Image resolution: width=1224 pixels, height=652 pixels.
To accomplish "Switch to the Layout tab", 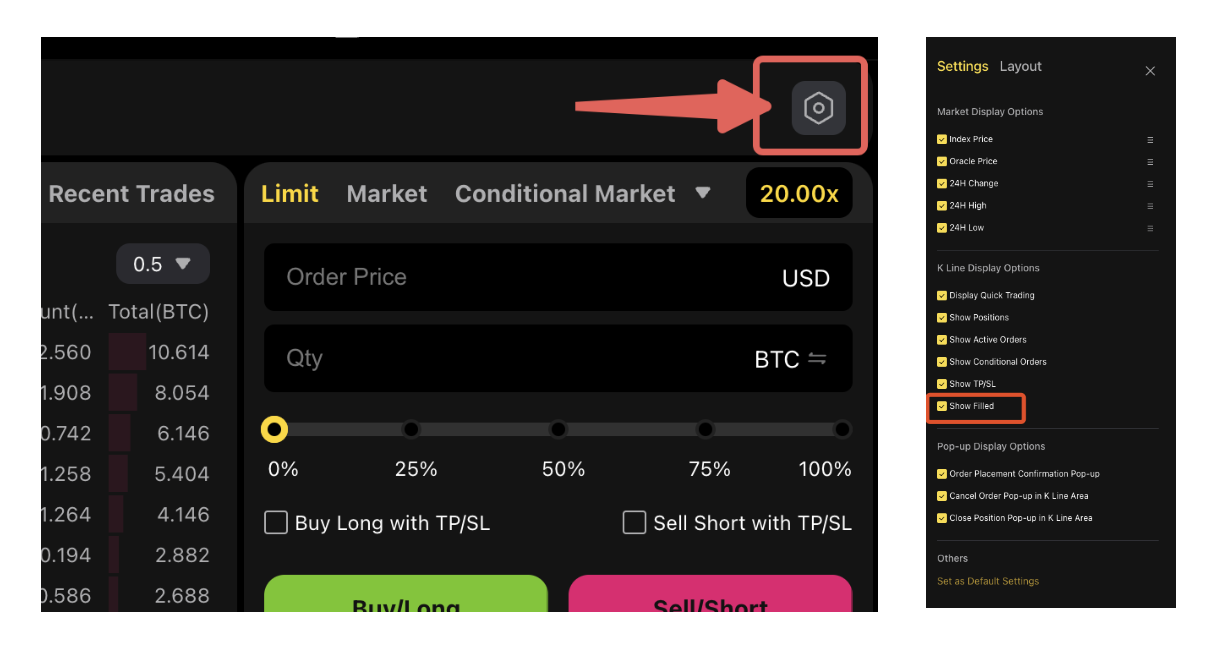I will tap(1021, 66).
